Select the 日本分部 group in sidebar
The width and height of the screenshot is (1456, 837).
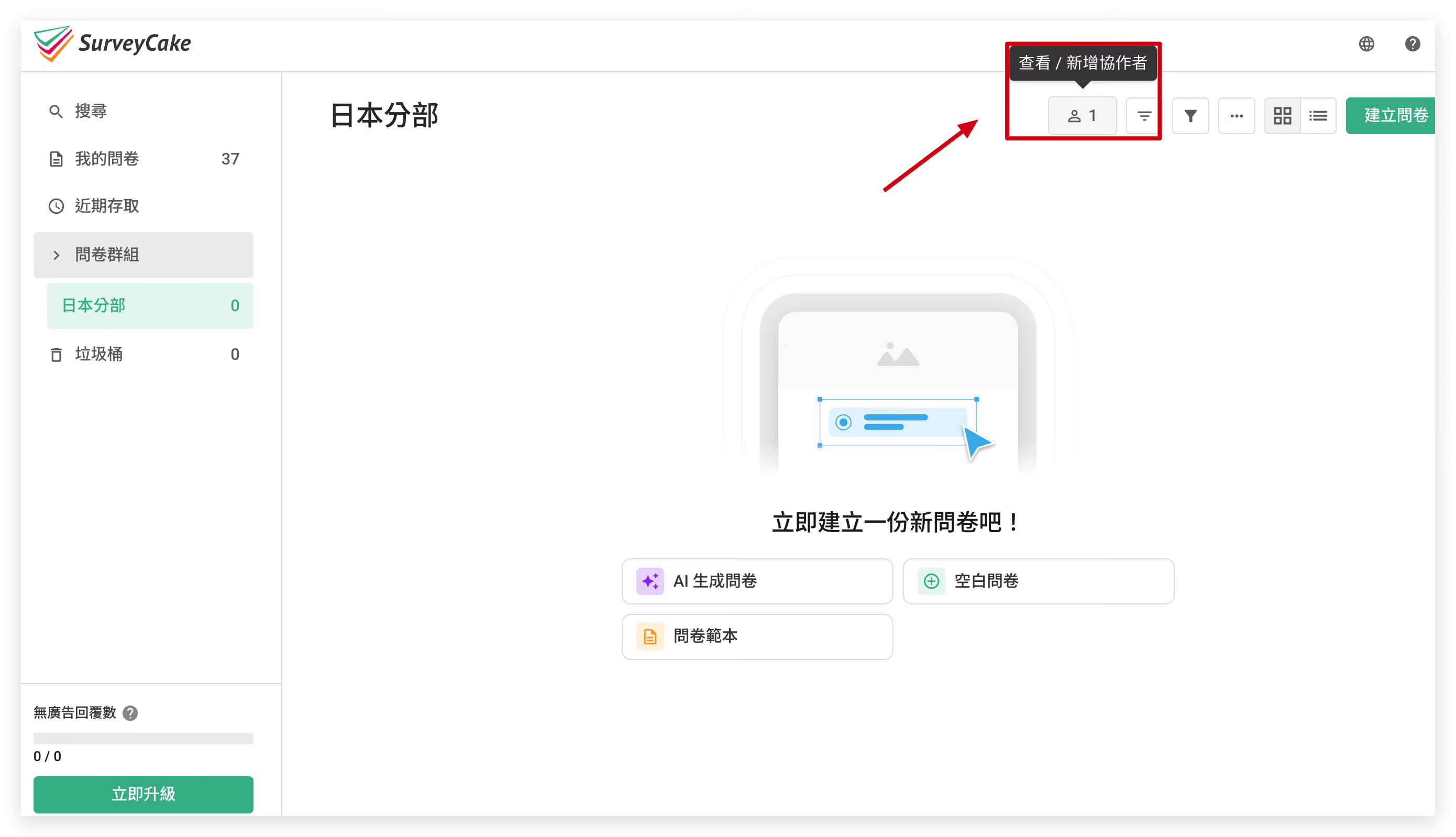pyautogui.click(x=150, y=305)
